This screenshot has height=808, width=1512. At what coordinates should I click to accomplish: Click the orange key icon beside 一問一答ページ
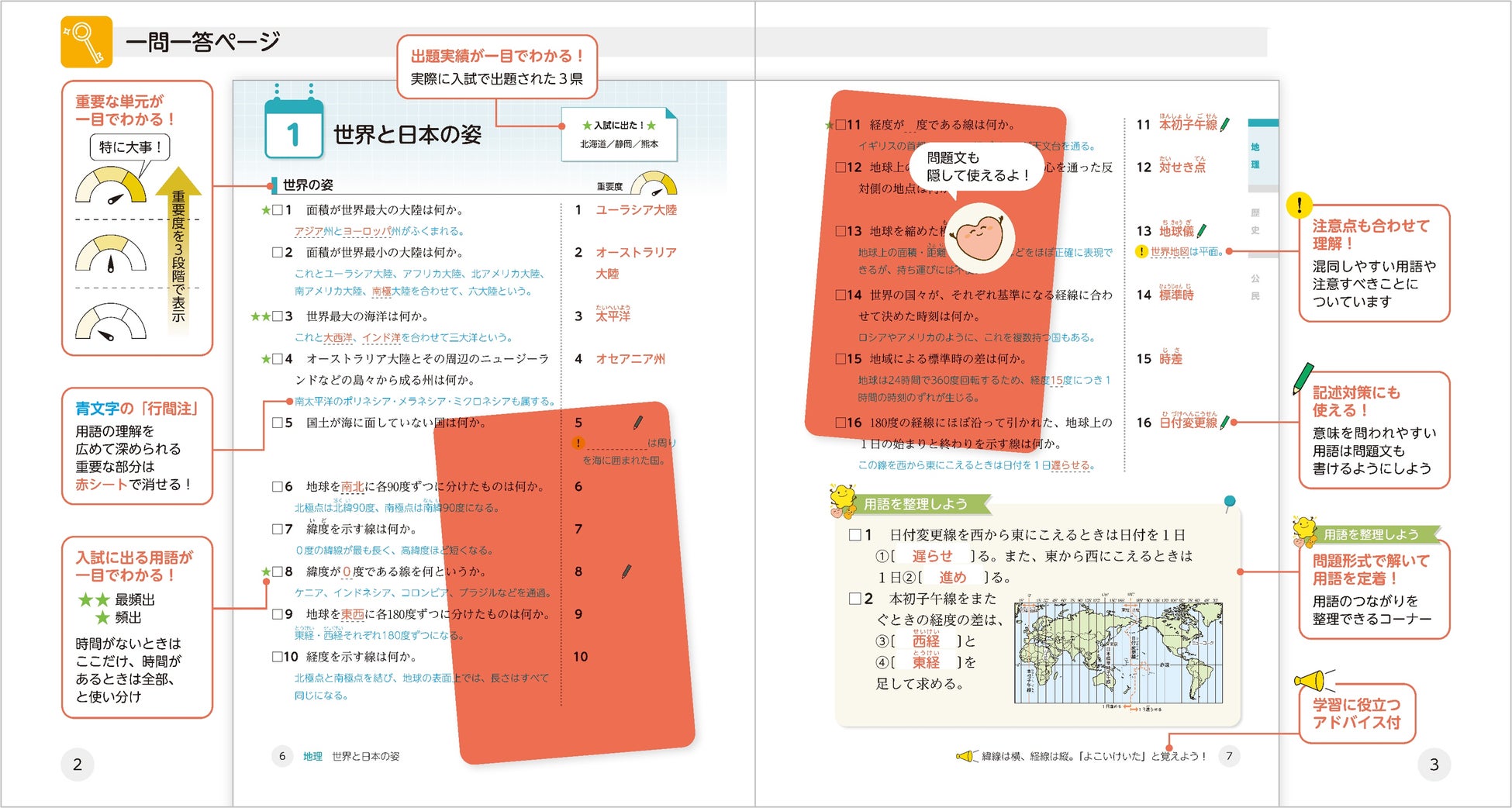(x=86, y=42)
